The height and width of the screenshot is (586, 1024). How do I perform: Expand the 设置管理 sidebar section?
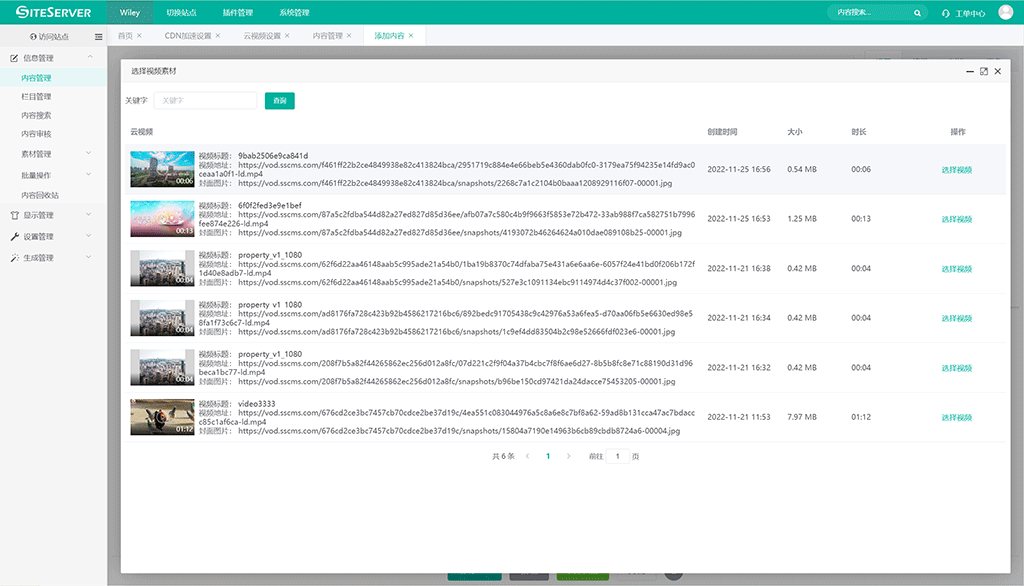[88, 236]
